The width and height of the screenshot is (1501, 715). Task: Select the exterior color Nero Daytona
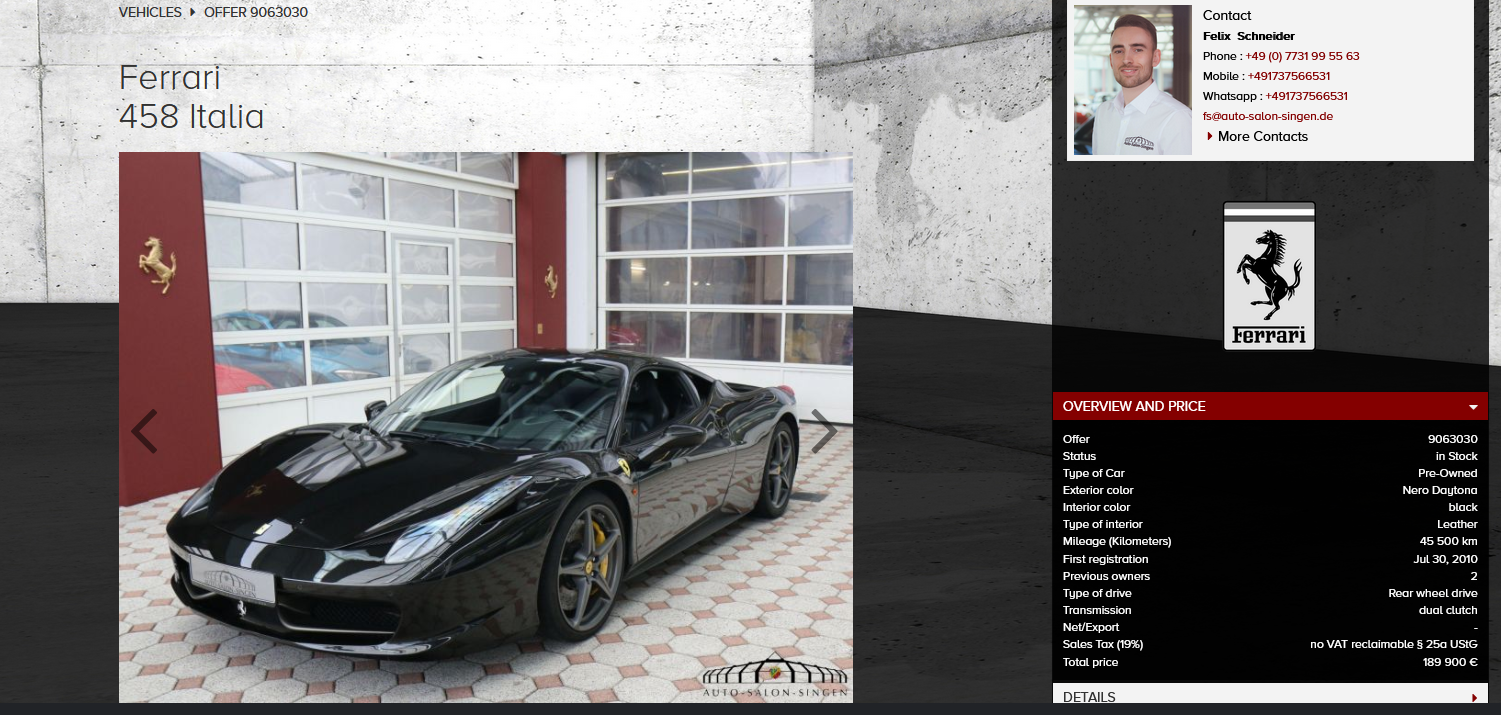point(1440,490)
